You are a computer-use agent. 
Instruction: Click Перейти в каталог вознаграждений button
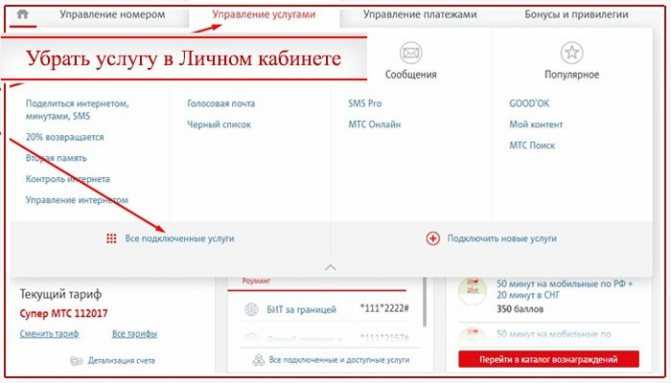549,359
